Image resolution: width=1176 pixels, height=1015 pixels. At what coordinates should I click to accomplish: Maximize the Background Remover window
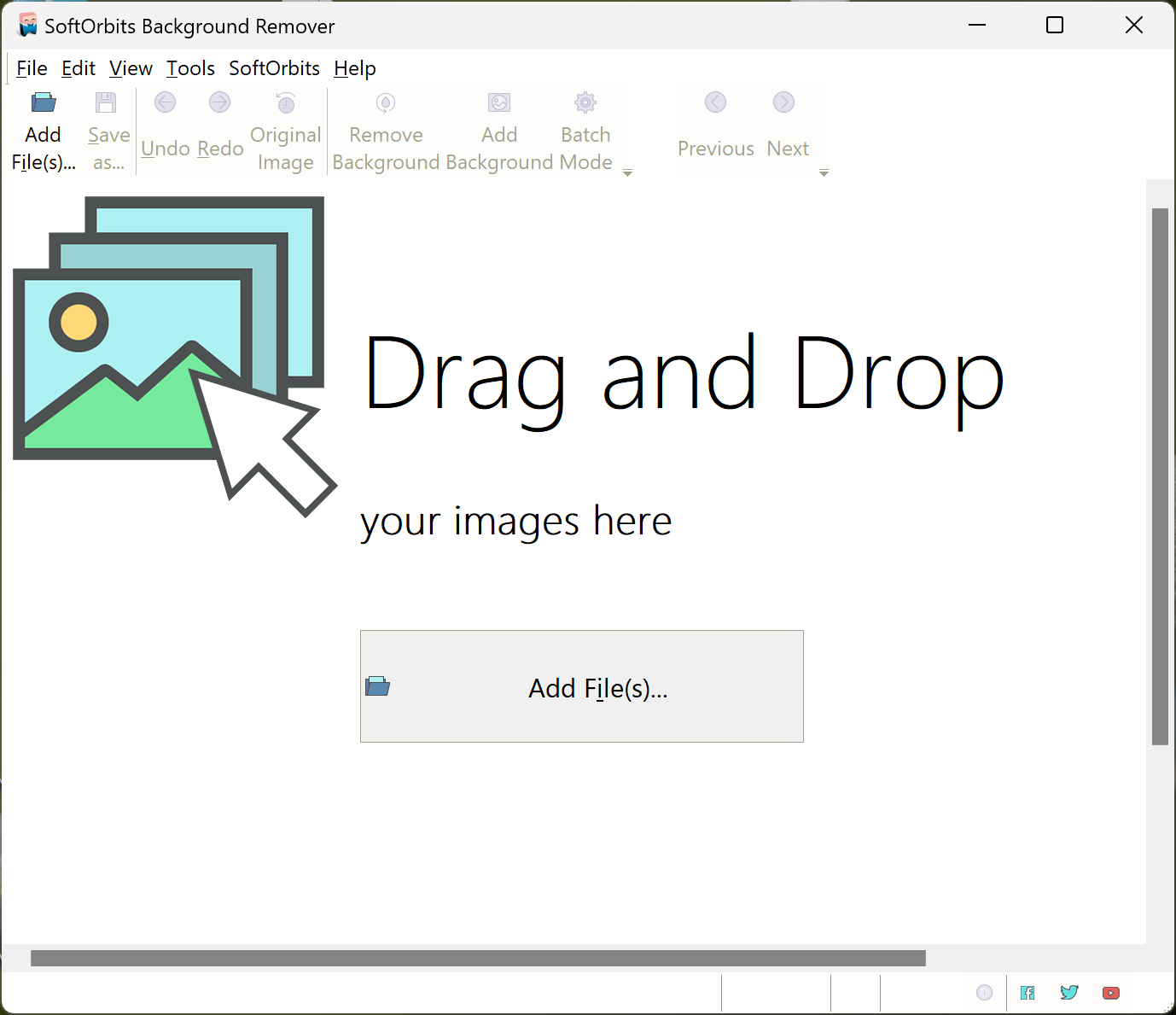1055,25
